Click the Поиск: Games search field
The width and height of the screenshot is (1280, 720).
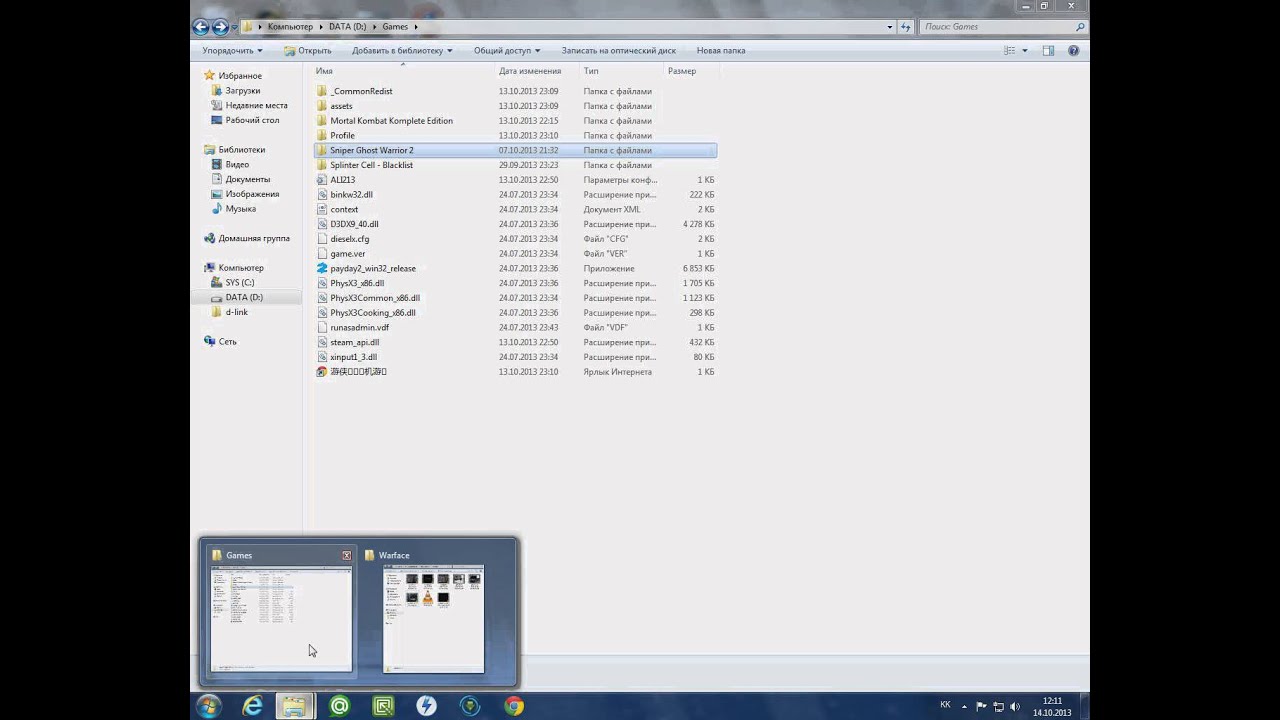1003,27
